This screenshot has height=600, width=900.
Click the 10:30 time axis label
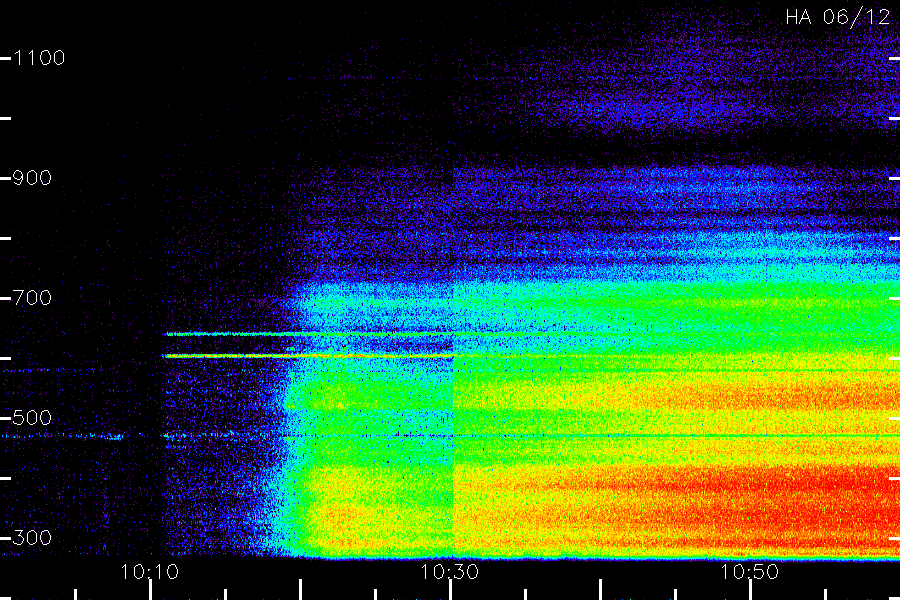[x=449, y=572]
